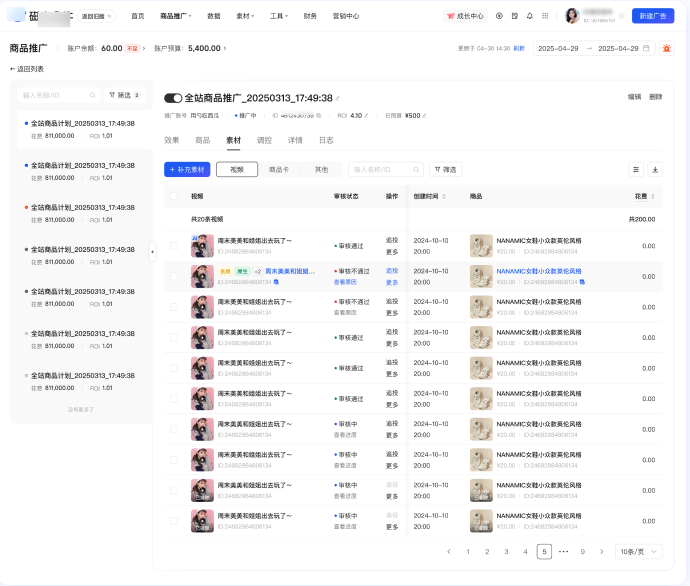The height and width of the screenshot is (586, 690).
Task: Select the 商品卡 segment
Action: coord(279,170)
